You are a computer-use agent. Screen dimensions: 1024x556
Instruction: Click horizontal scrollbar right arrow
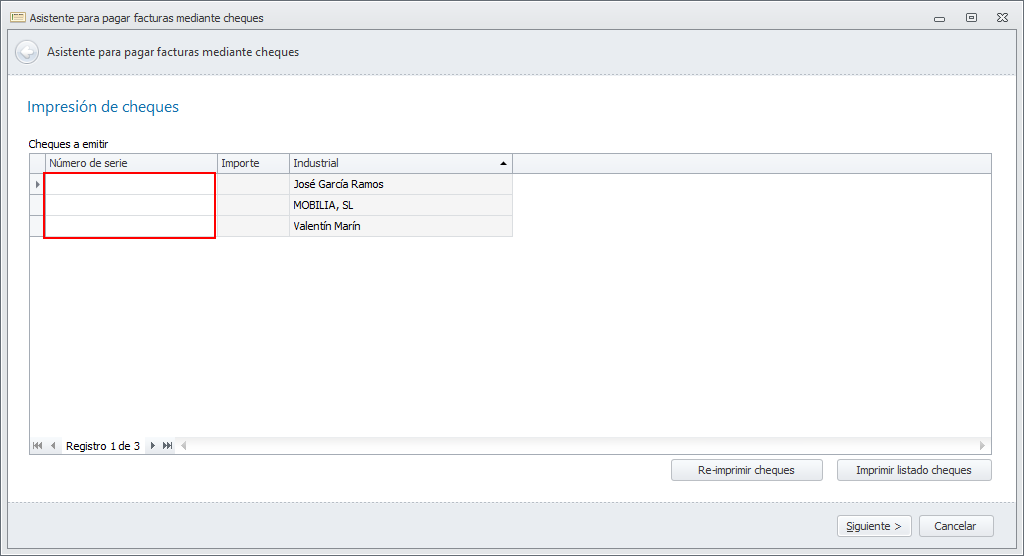(982, 446)
